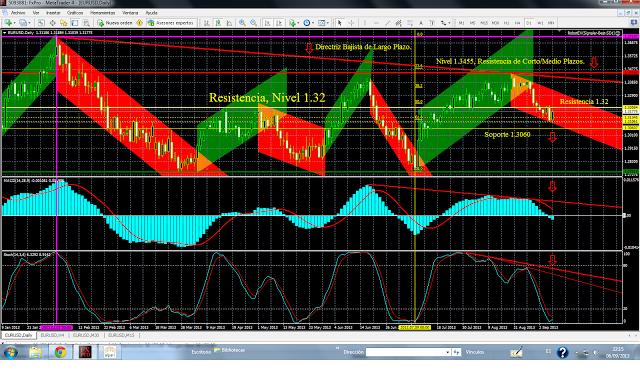Open the profiles icon in toolbar
The image size is (640, 384).
(x=23, y=23)
